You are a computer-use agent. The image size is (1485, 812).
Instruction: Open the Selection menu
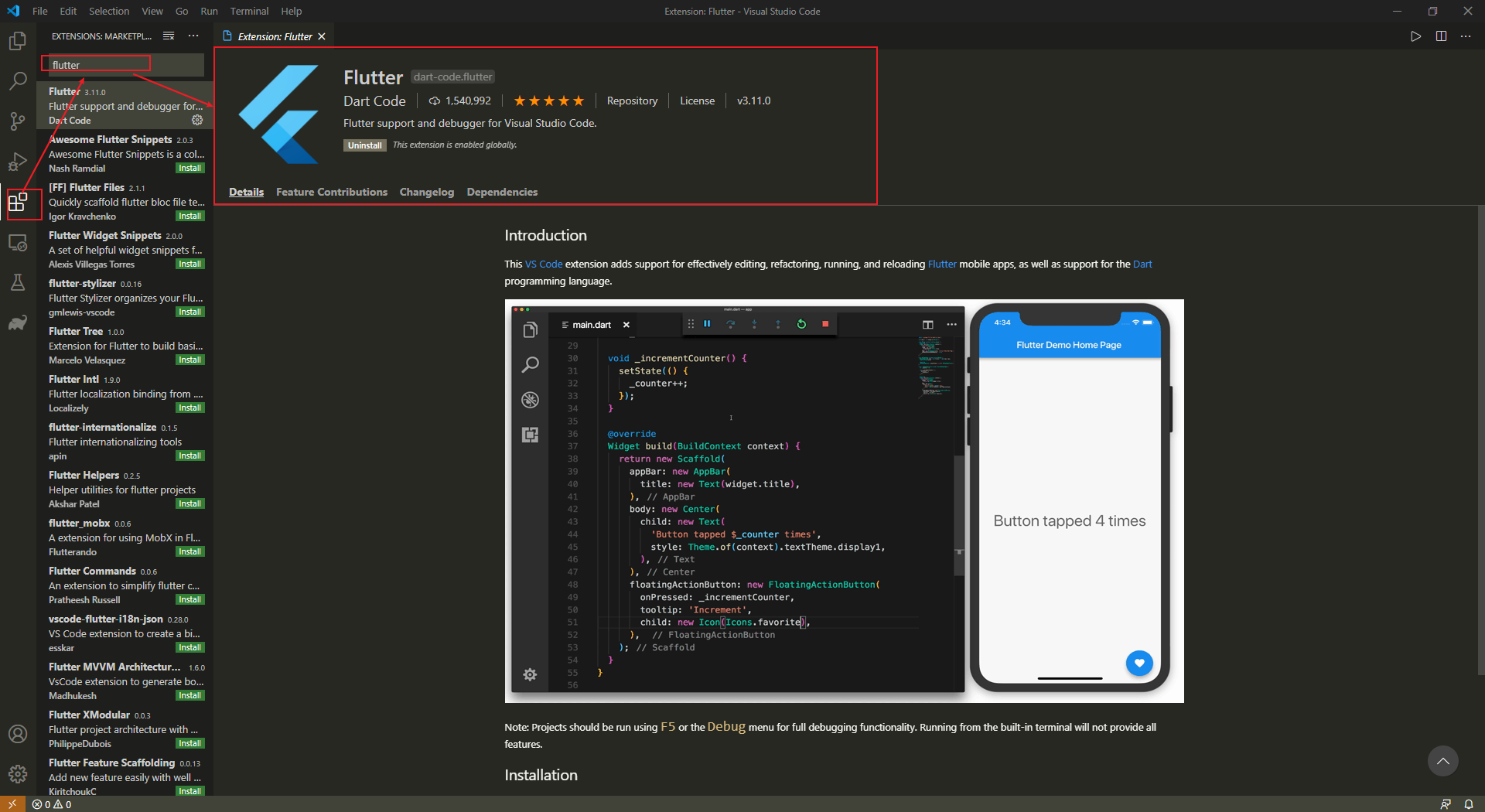pos(109,11)
